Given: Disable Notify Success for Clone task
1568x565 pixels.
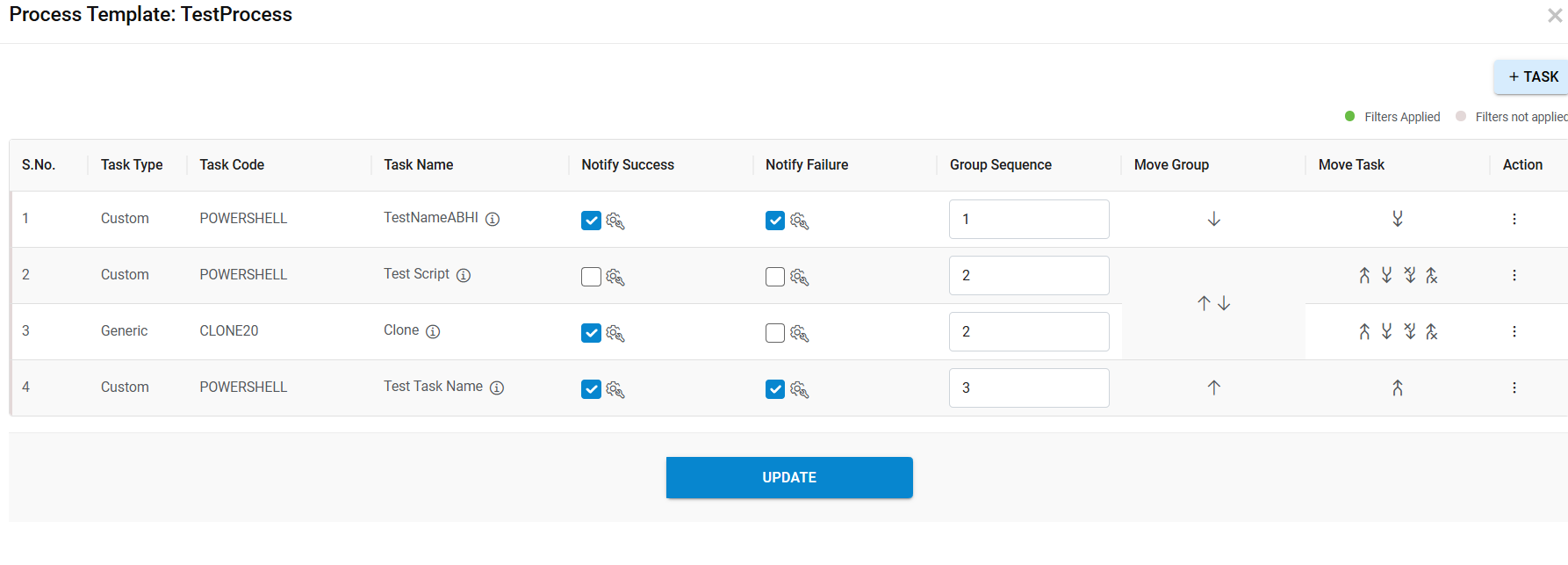Looking at the screenshot, I should point(591,333).
